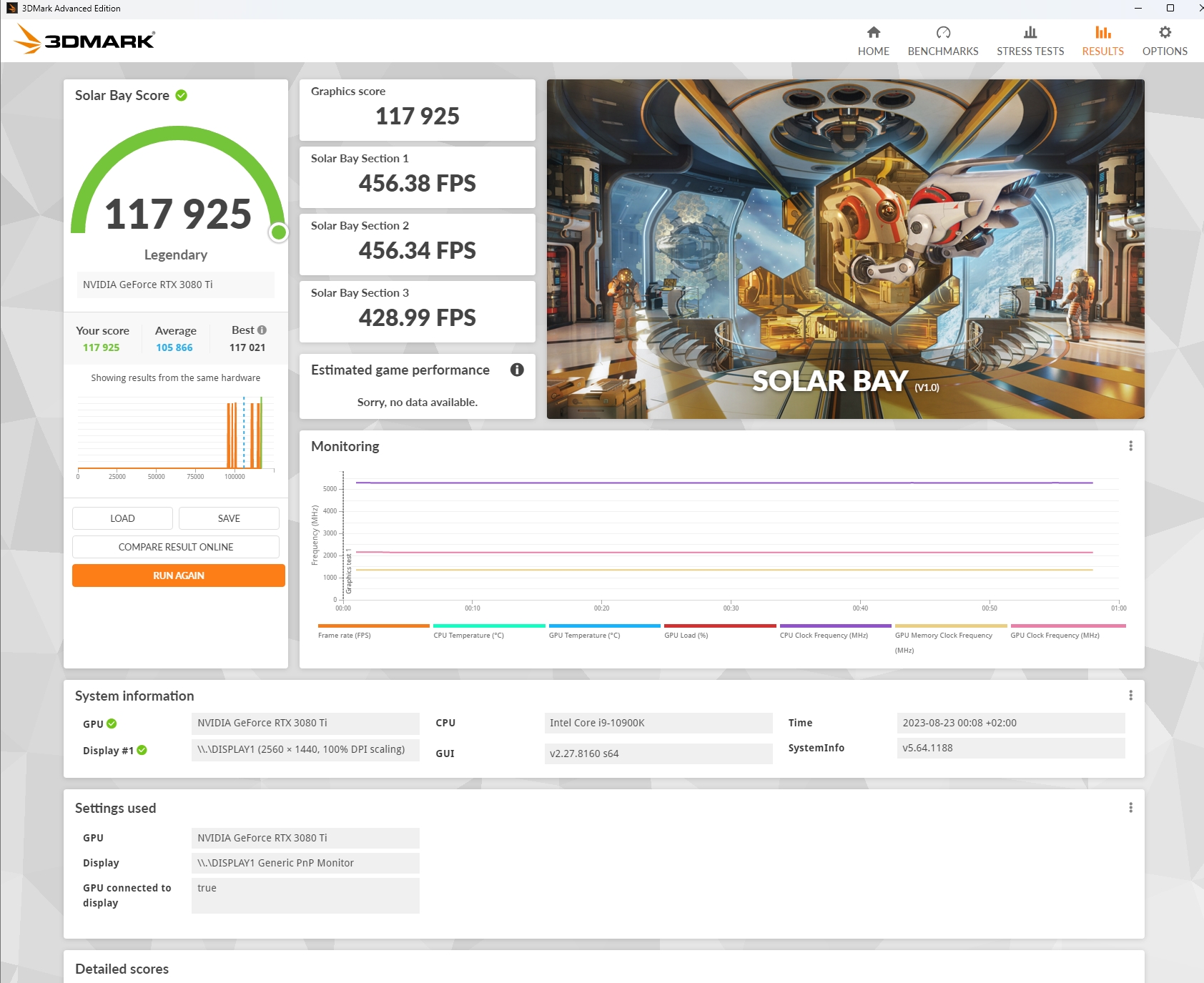This screenshot has height=983, width=1204.
Task: Open the Stress Tests chart icon
Action: pyautogui.click(x=1030, y=33)
